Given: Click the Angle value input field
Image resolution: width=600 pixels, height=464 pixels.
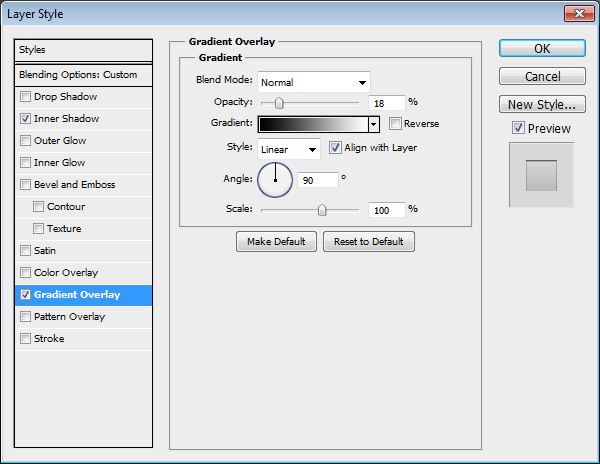Looking at the screenshot, I should pyautogui.click(x=317, y=180).
